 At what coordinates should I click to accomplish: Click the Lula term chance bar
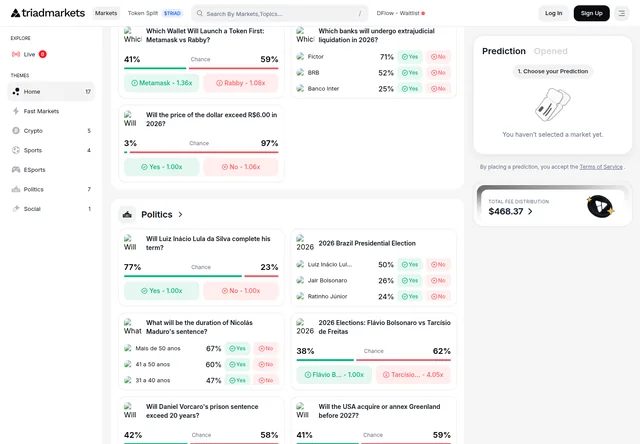(x=201, y=276)
